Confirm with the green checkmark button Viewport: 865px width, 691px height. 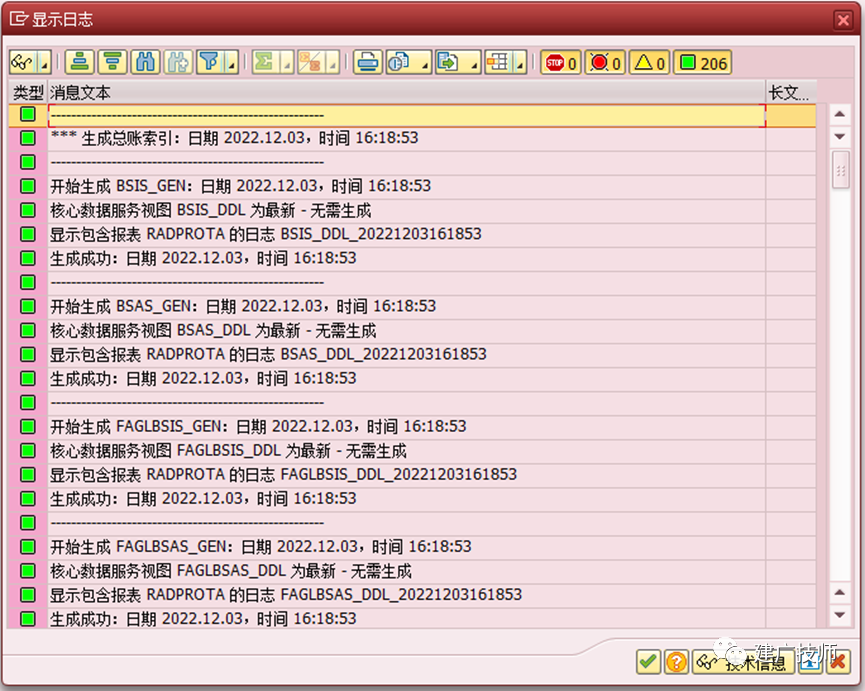(x=648, y=661)
